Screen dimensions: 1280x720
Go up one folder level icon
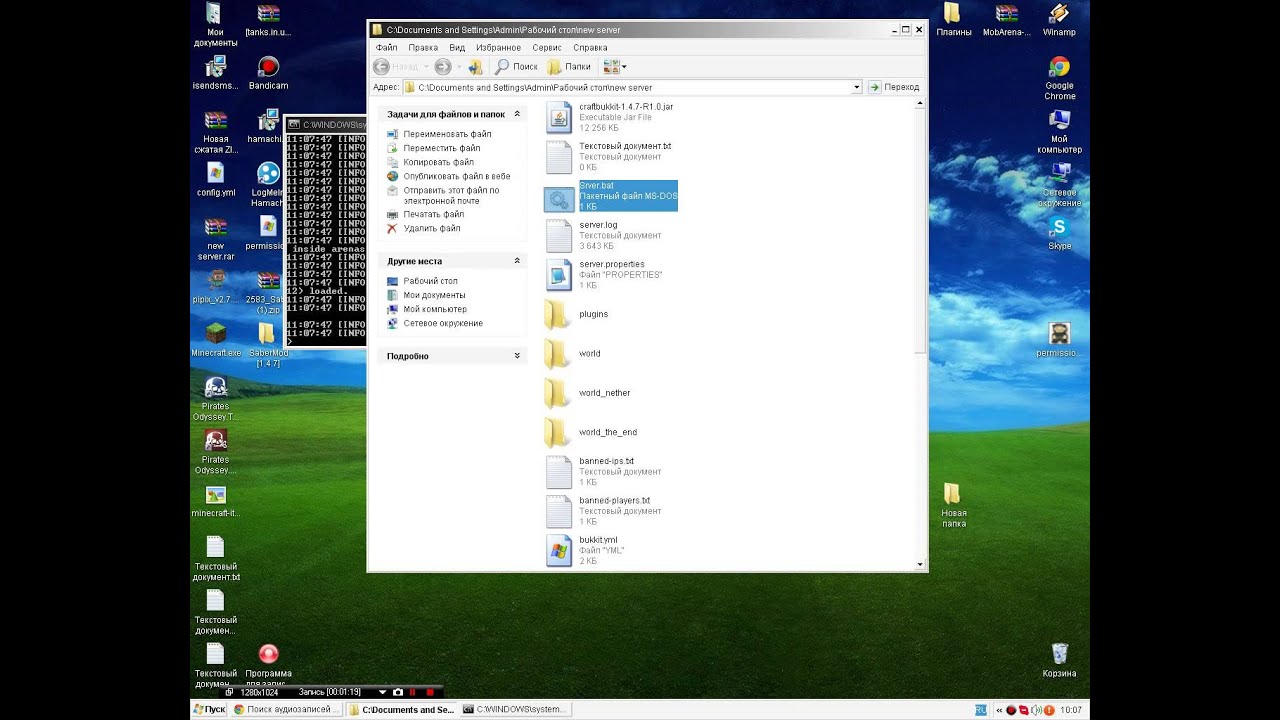pos(475,66)
